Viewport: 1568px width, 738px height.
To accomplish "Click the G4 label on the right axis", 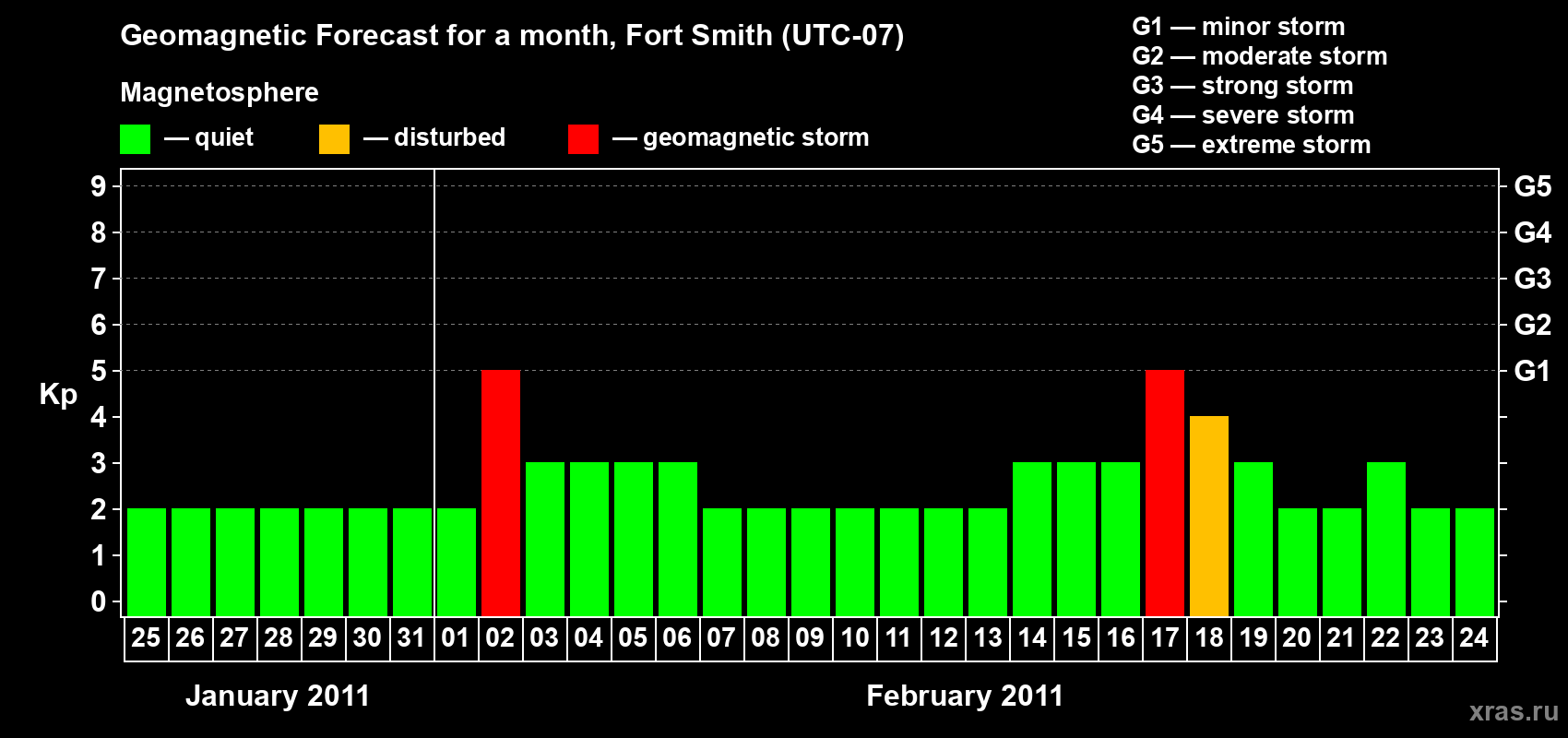I will 1533,232.
